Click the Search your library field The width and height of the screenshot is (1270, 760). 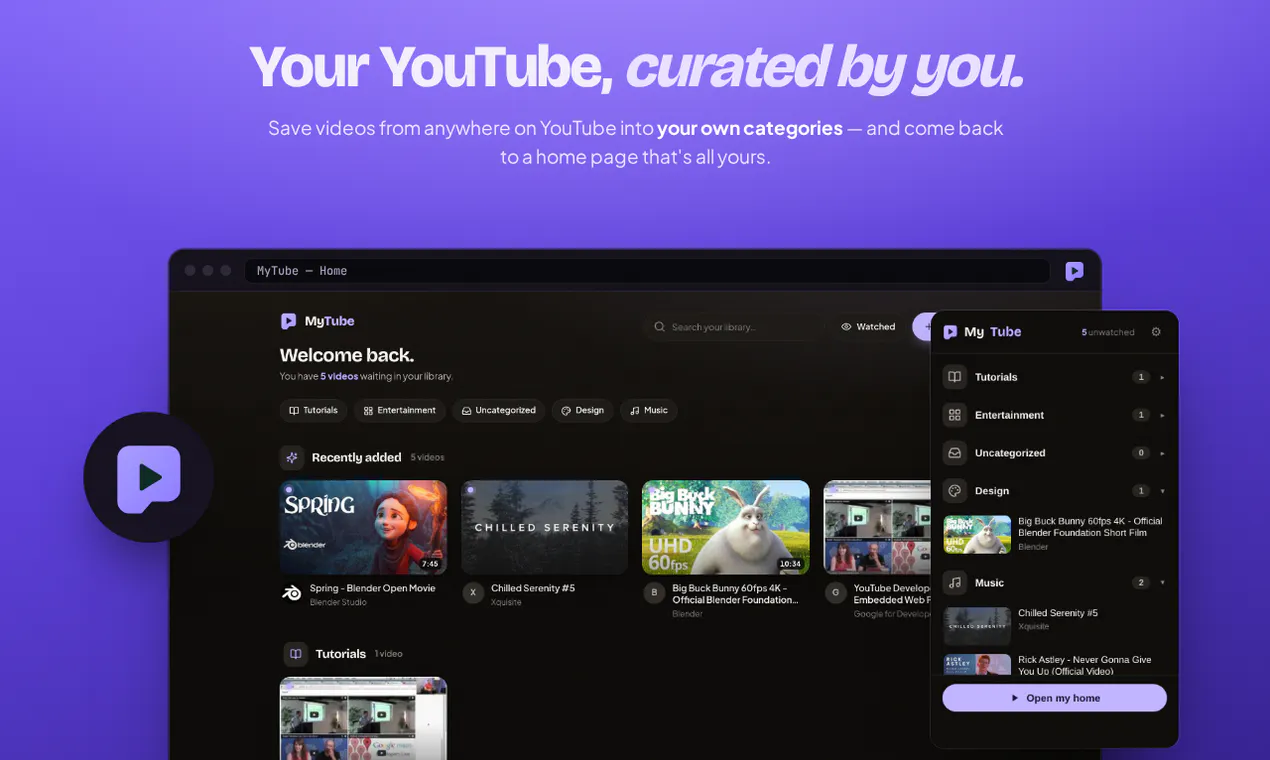(734, 327)
